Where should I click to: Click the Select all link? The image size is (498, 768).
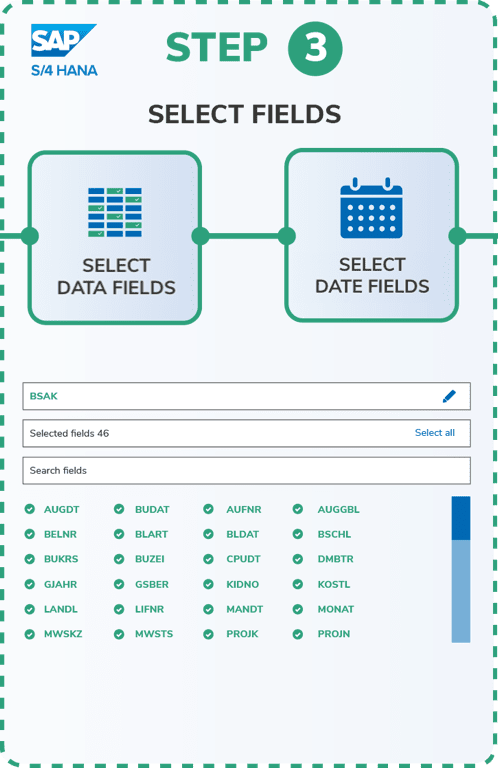[434, 433]
